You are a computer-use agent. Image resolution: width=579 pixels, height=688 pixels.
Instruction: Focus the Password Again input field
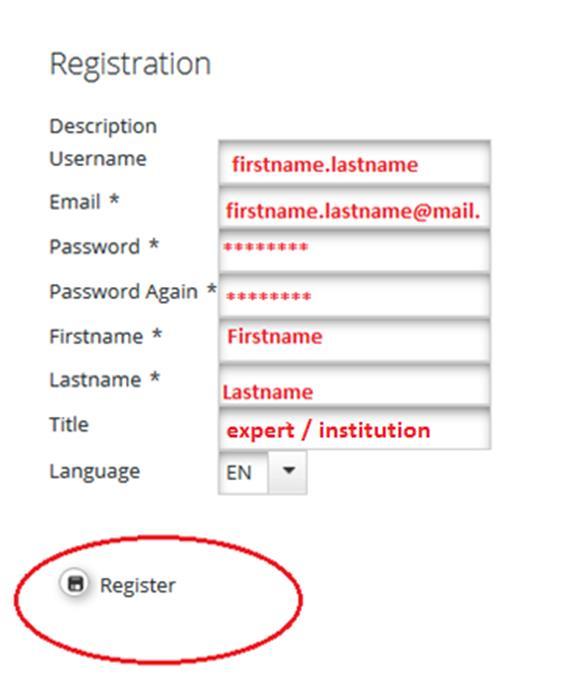pyautogui.click(x=354, y=296)
